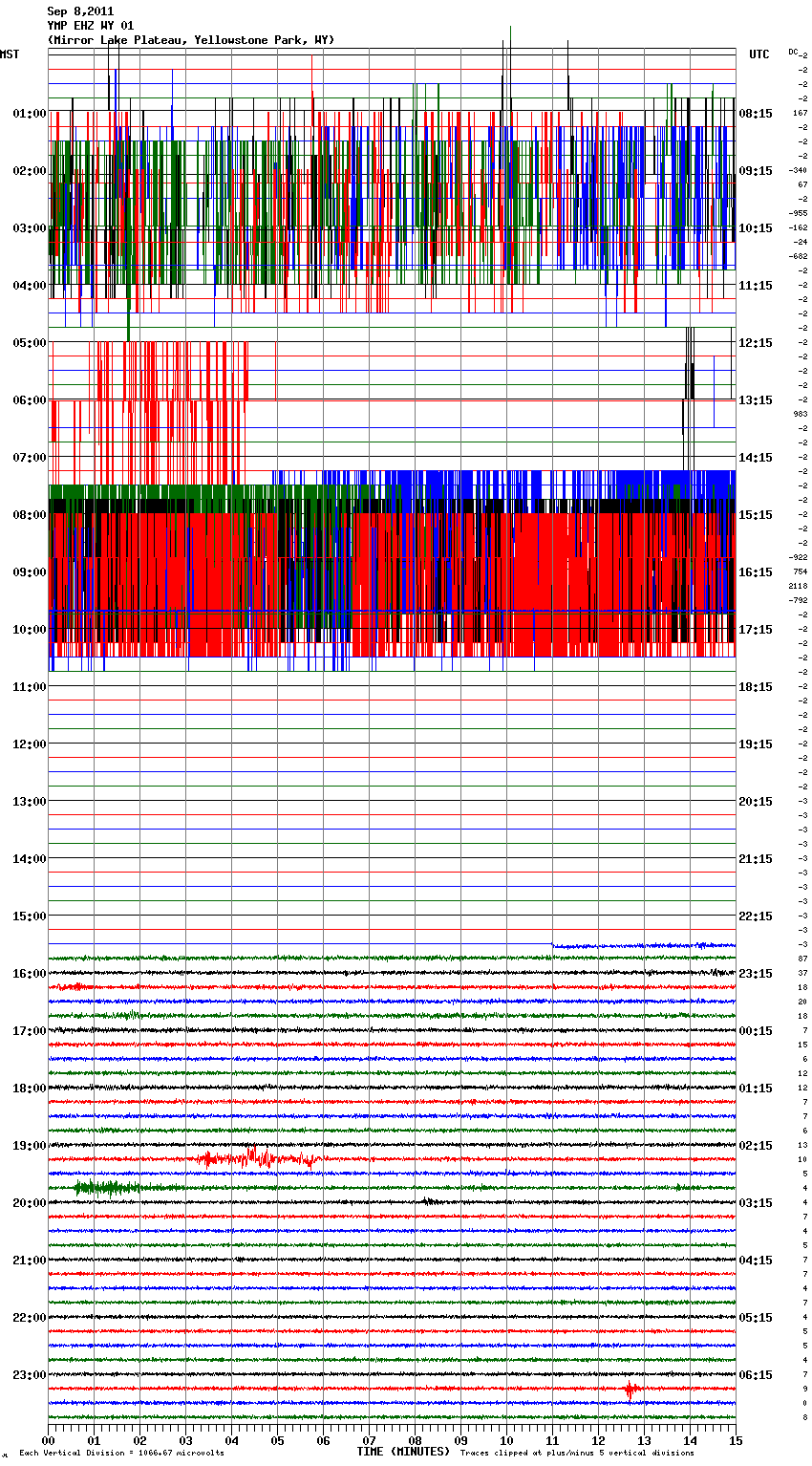Click the '19:15' UTC time label
This screenshot has height=1466, width=812.
point(756,744)
